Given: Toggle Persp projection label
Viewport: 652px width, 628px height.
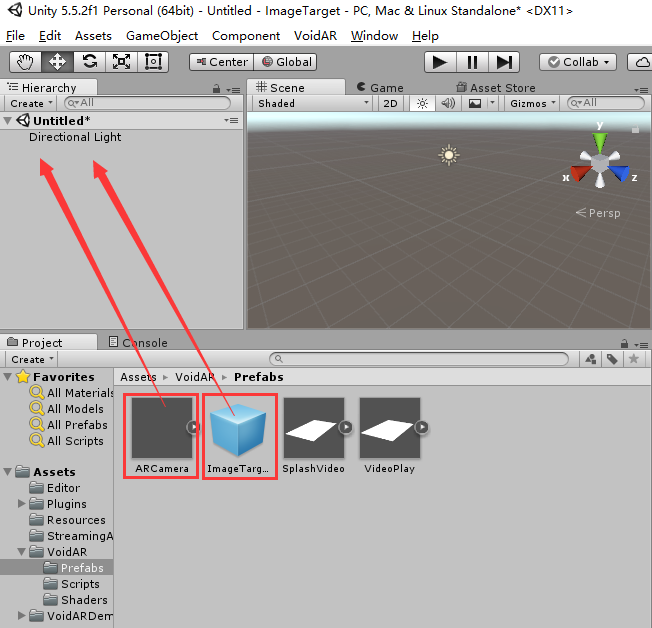Looking at the screenshot, I should pyautogui.click(x=598, y=213).
